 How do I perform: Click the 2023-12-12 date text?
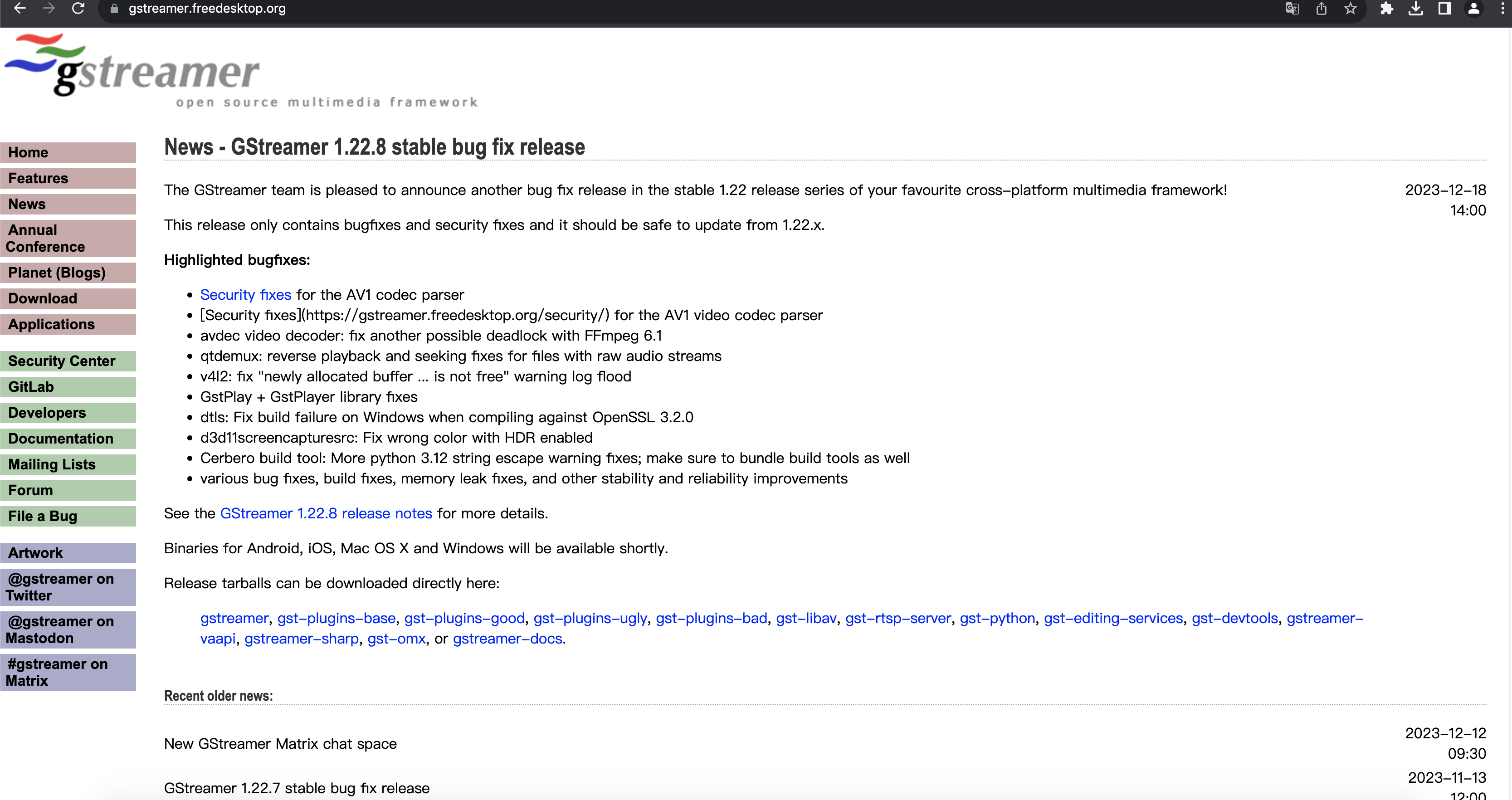tap(1446, 734)
